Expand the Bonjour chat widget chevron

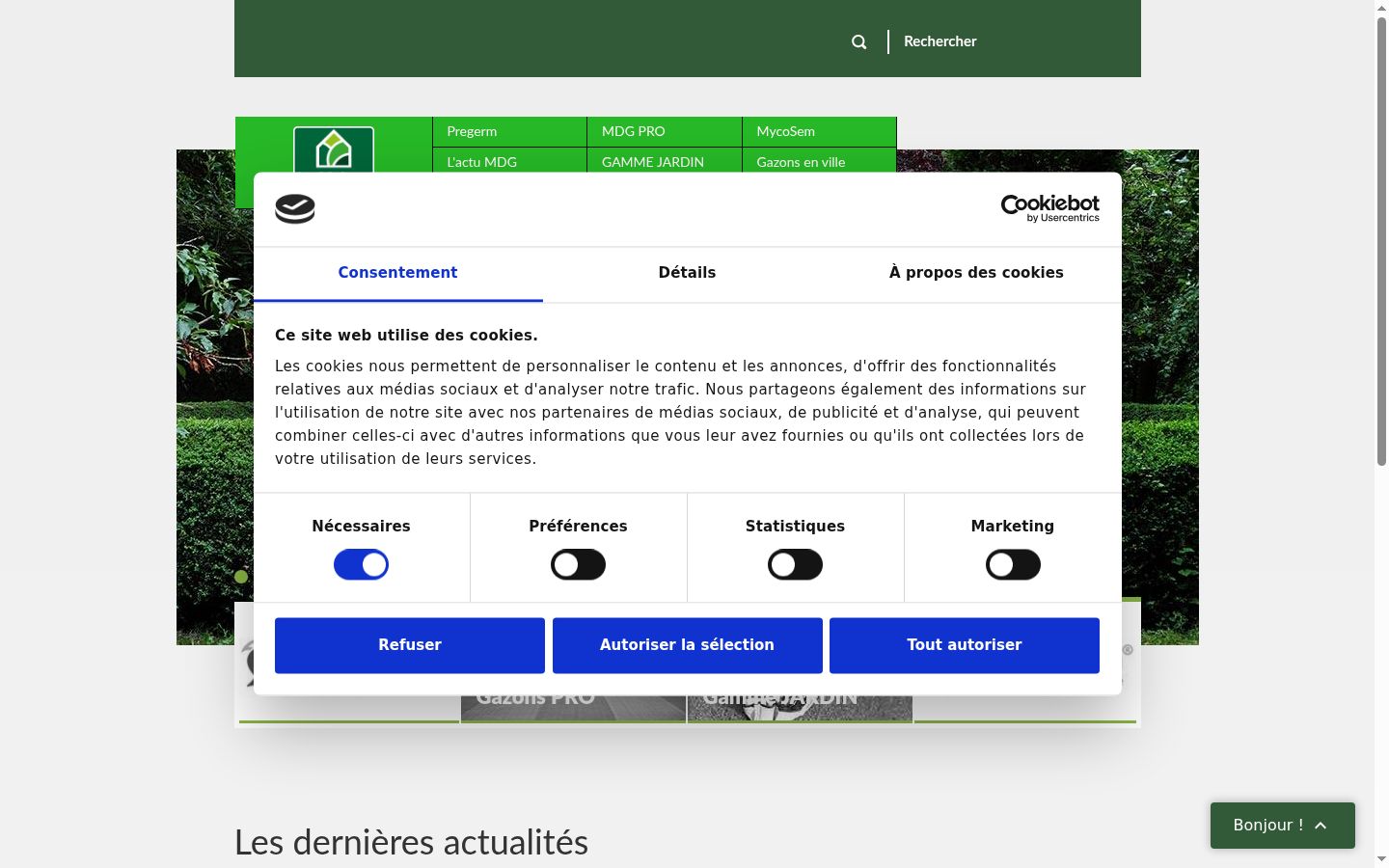click(1321, 826)
